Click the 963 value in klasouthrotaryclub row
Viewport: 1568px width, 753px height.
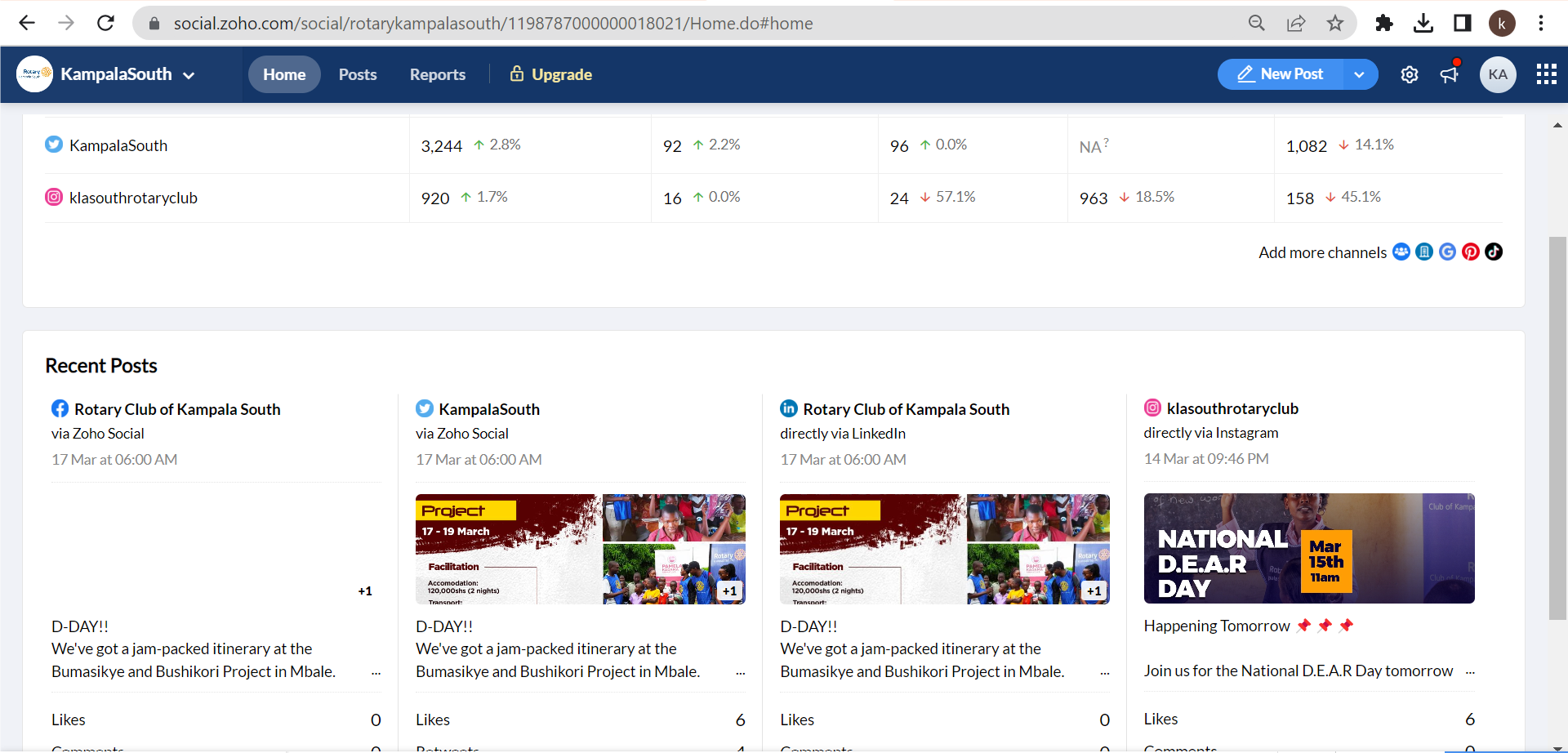1094,198
